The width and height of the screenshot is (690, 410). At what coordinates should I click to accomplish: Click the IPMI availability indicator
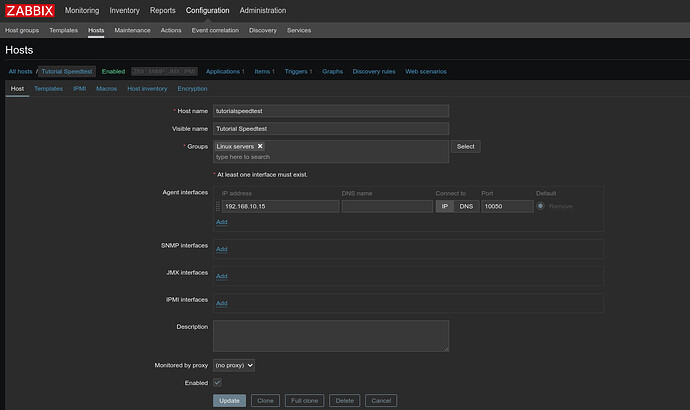[x=190, y=71]
